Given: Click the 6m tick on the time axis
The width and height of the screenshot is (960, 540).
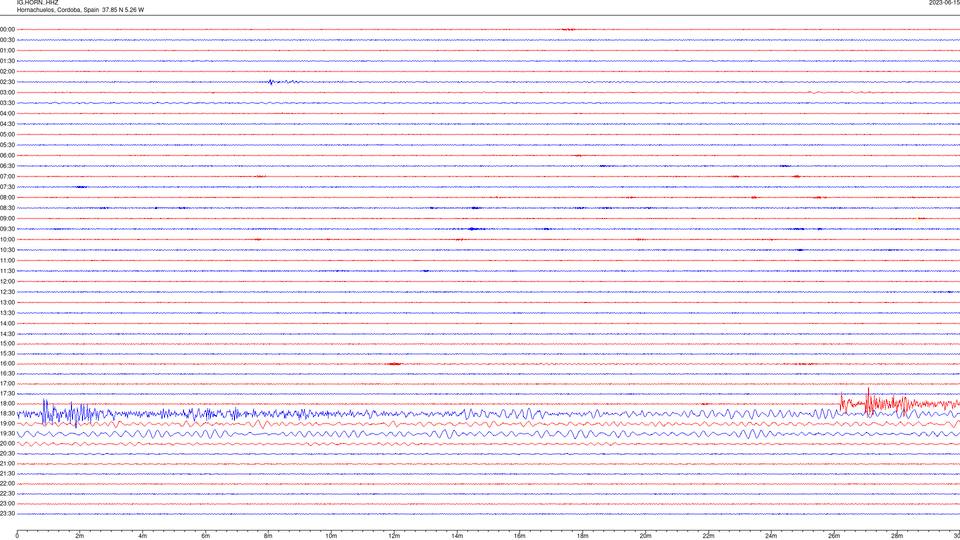Looking at the screenshot, I should [206, 536].
